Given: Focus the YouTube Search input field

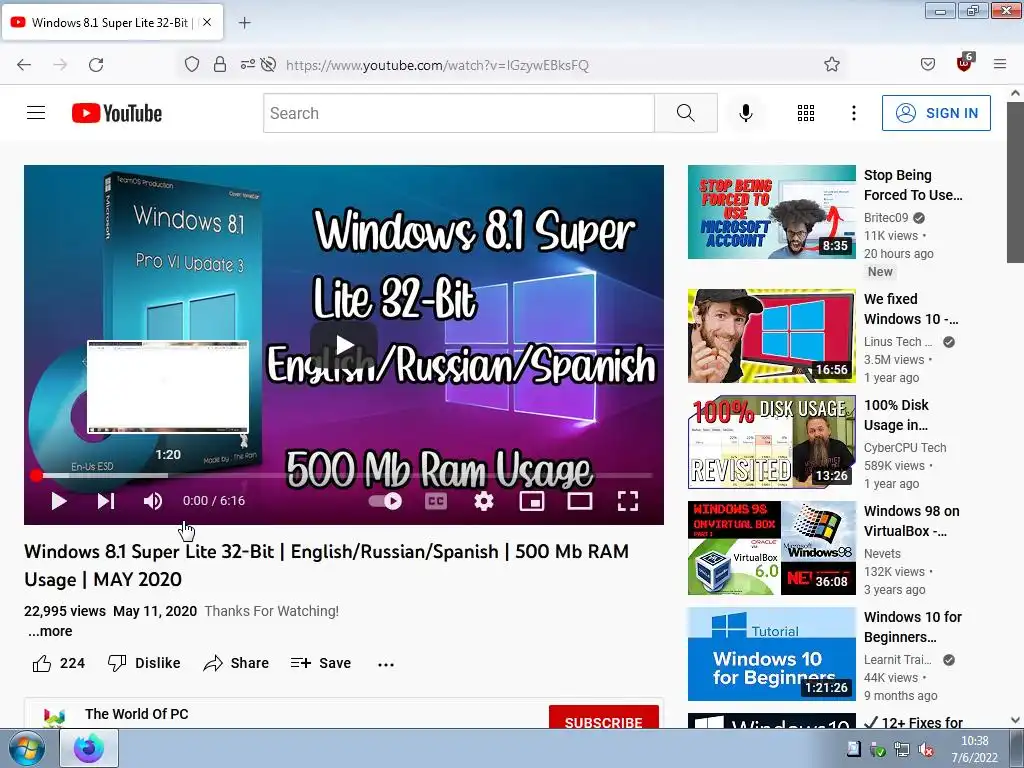Looking at the screenshot, I should click(459, 113).
